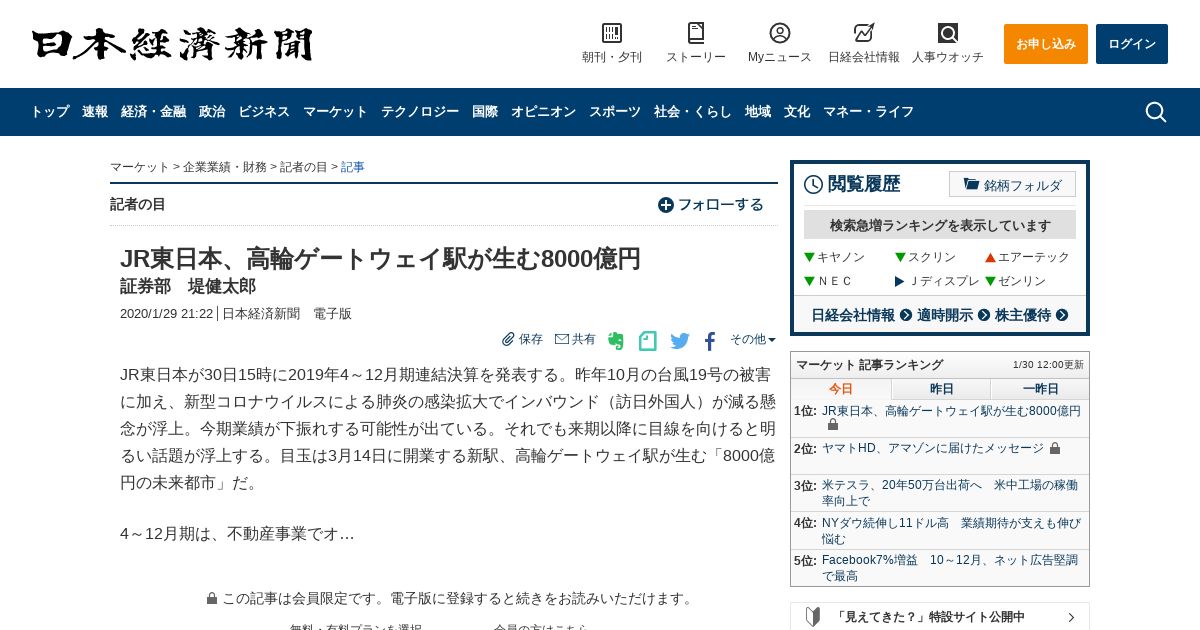Click the arrow icon after 適時開示
The image size is (1200, 630).
pyautogui.click(x=984, y=315)
